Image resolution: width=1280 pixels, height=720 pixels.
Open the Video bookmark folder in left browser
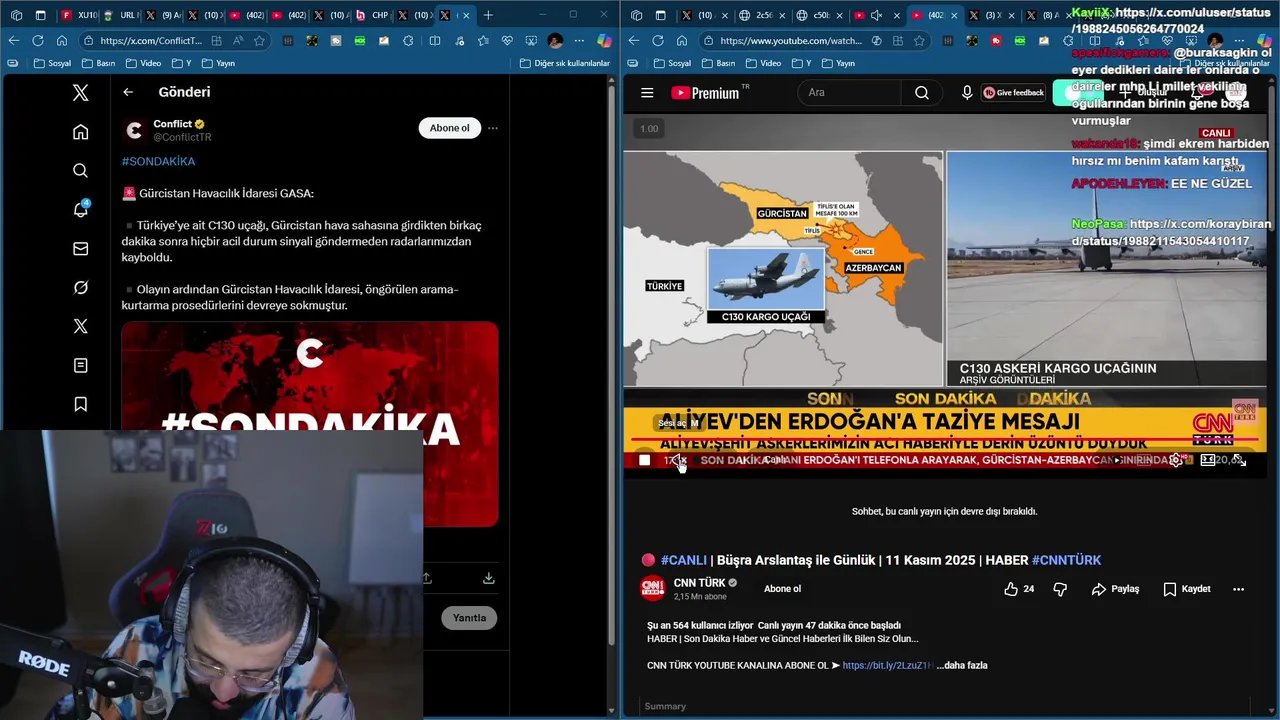point(144,63)
